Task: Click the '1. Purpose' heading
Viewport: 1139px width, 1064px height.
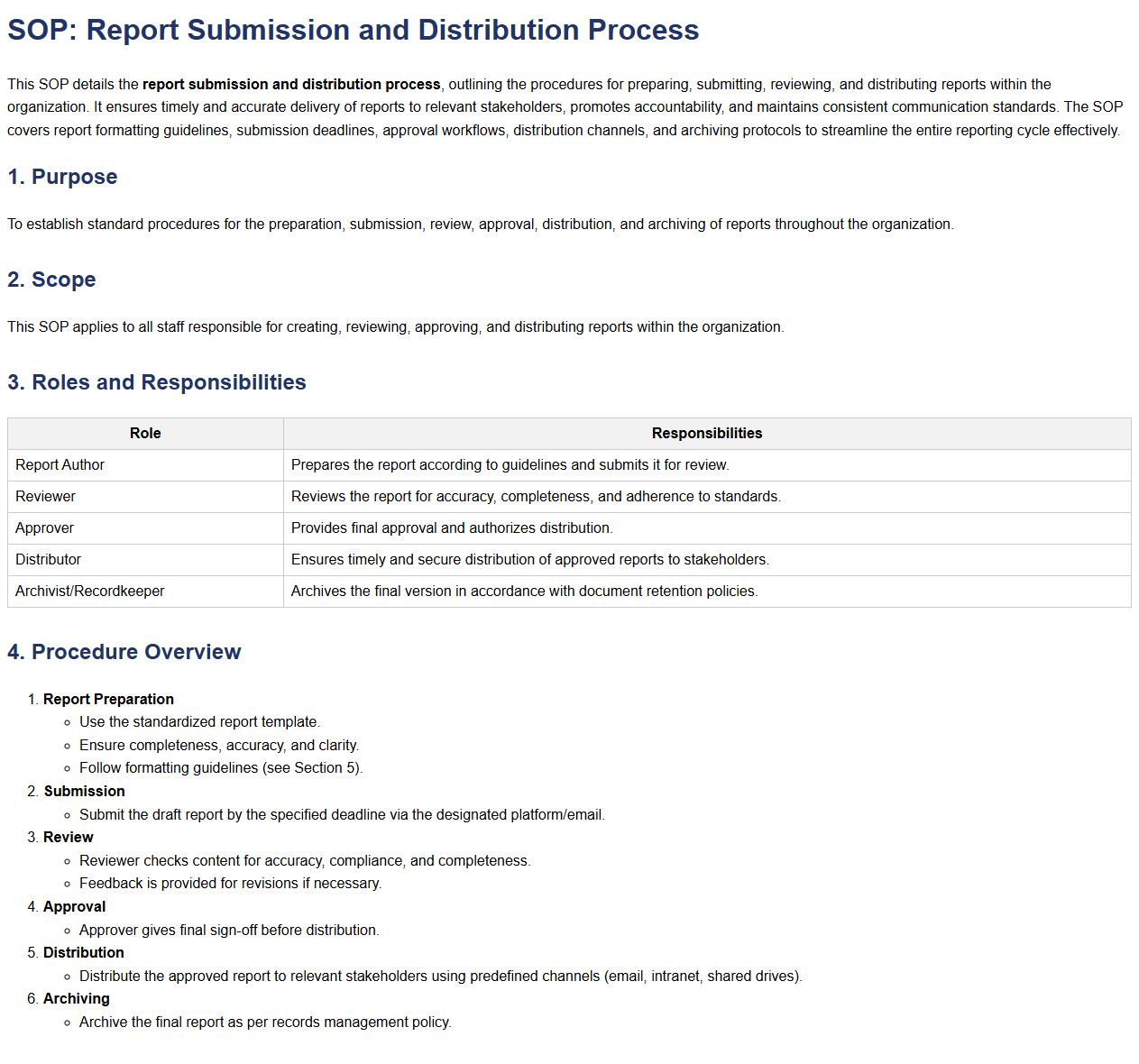Action: click(62, 177)
